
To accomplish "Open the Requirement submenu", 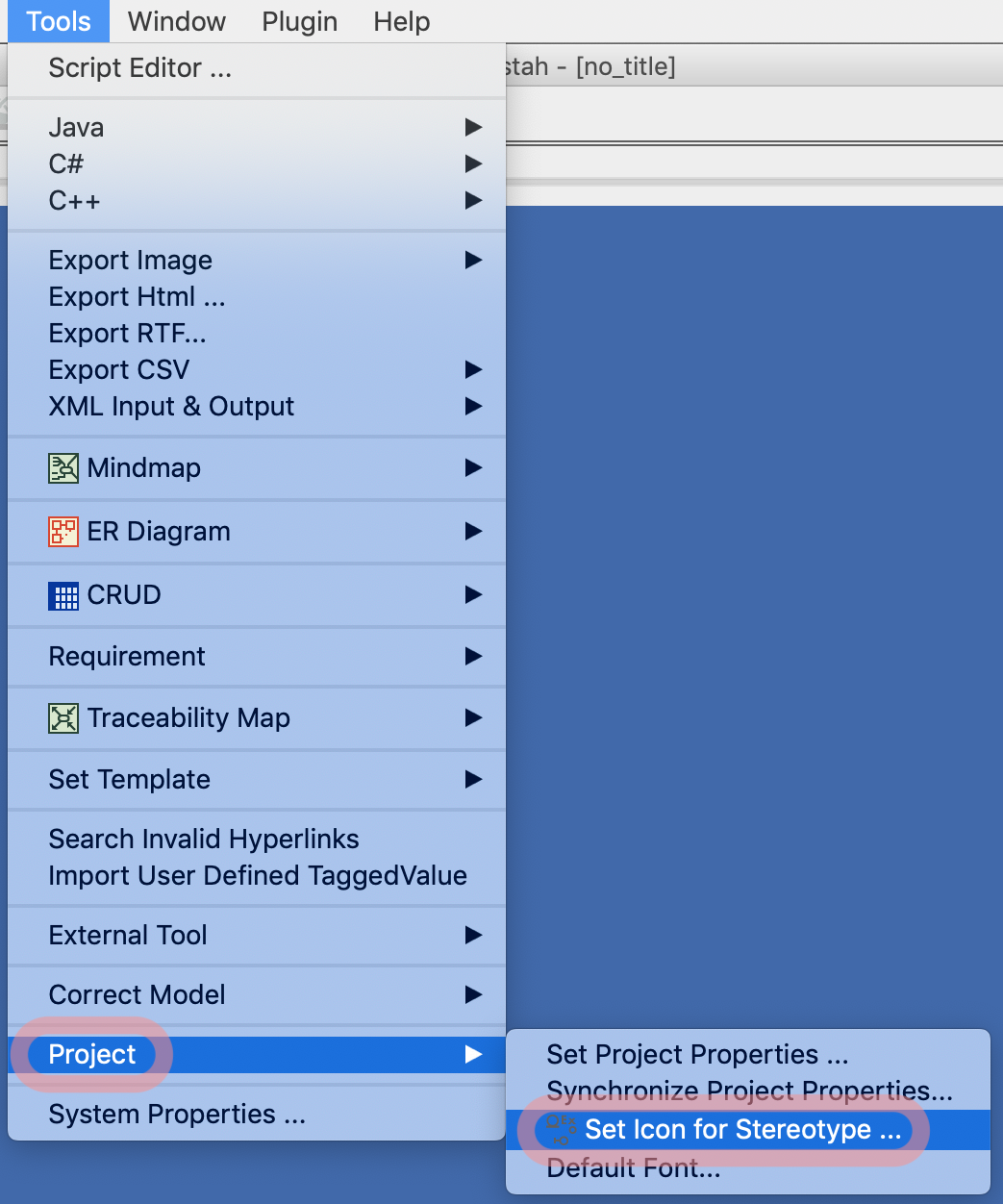I will pyautogui.click(x=472, y=657).
